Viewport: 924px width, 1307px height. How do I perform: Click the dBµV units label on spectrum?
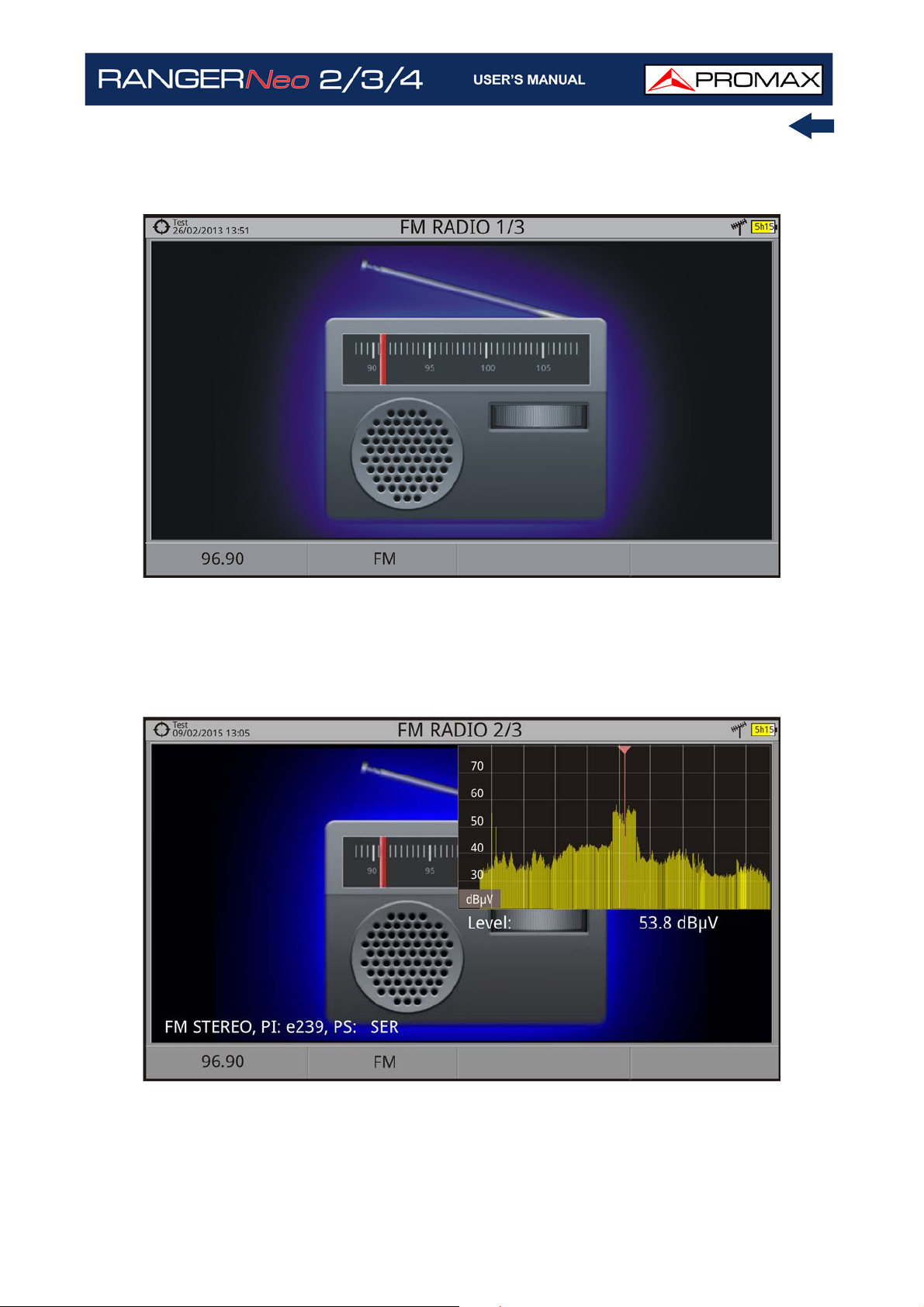(x=479, y=900)
